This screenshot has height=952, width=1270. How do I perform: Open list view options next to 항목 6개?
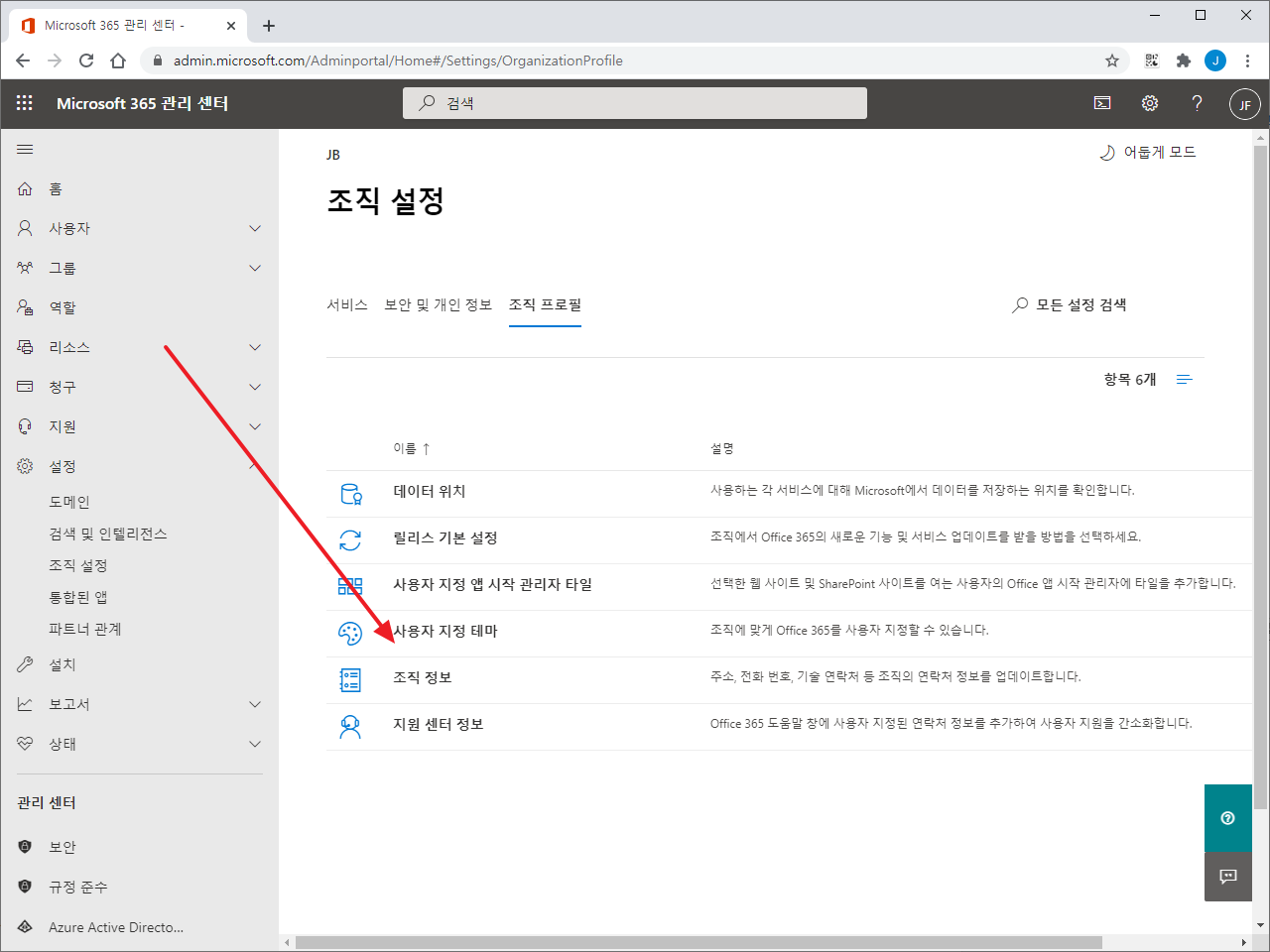(x=1184, y=380)
